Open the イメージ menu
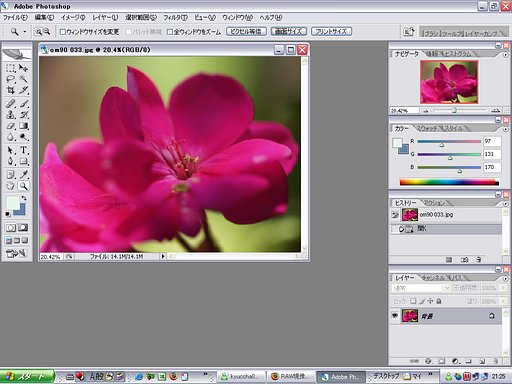The width and height of the screenshot is (512, 384). (x=73, y=17)
